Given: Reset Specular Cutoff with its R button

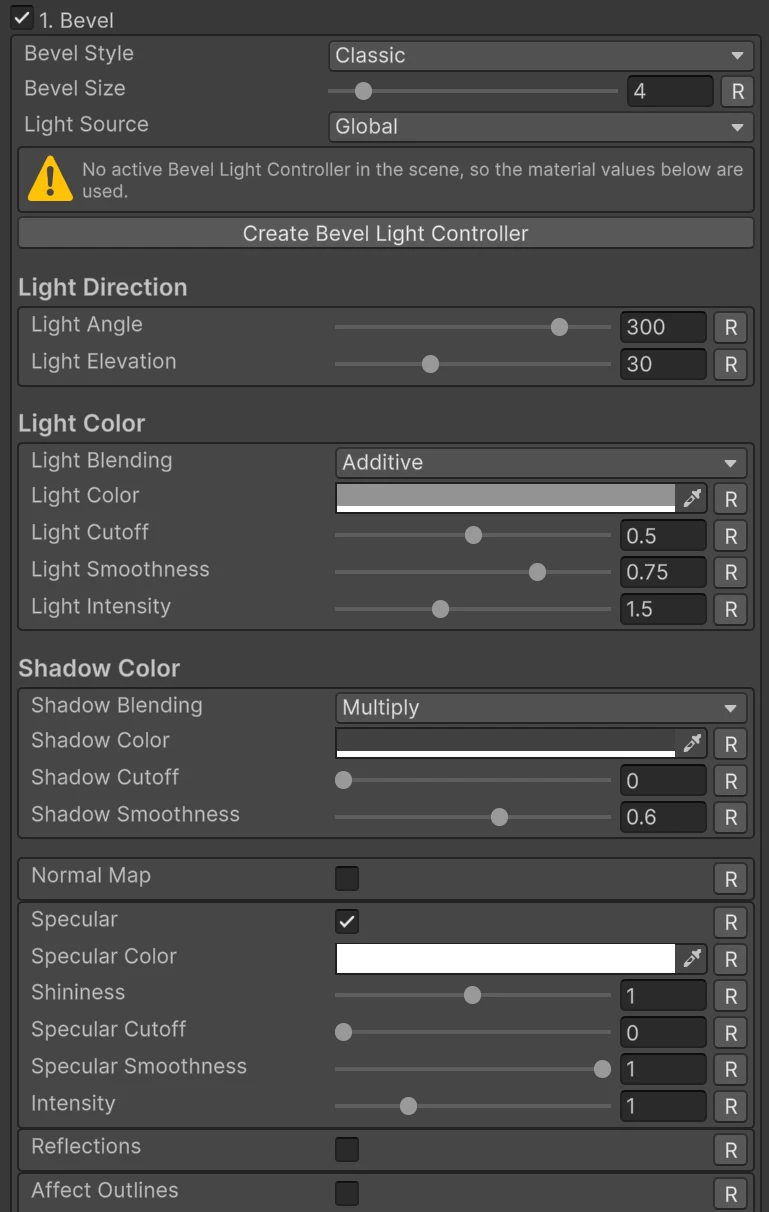Looking at the screenshot, I should pyautogui.click(x=731, y=1034).
